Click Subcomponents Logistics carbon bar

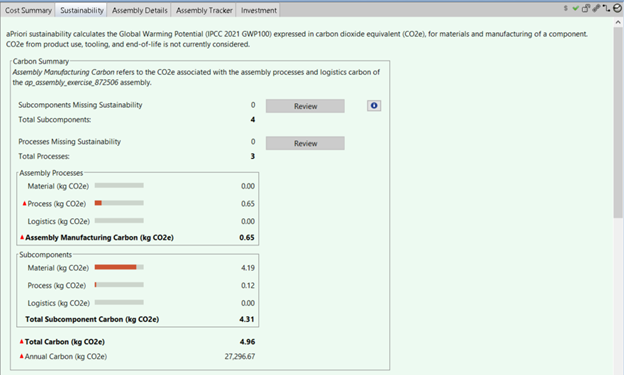click(119, 303)
